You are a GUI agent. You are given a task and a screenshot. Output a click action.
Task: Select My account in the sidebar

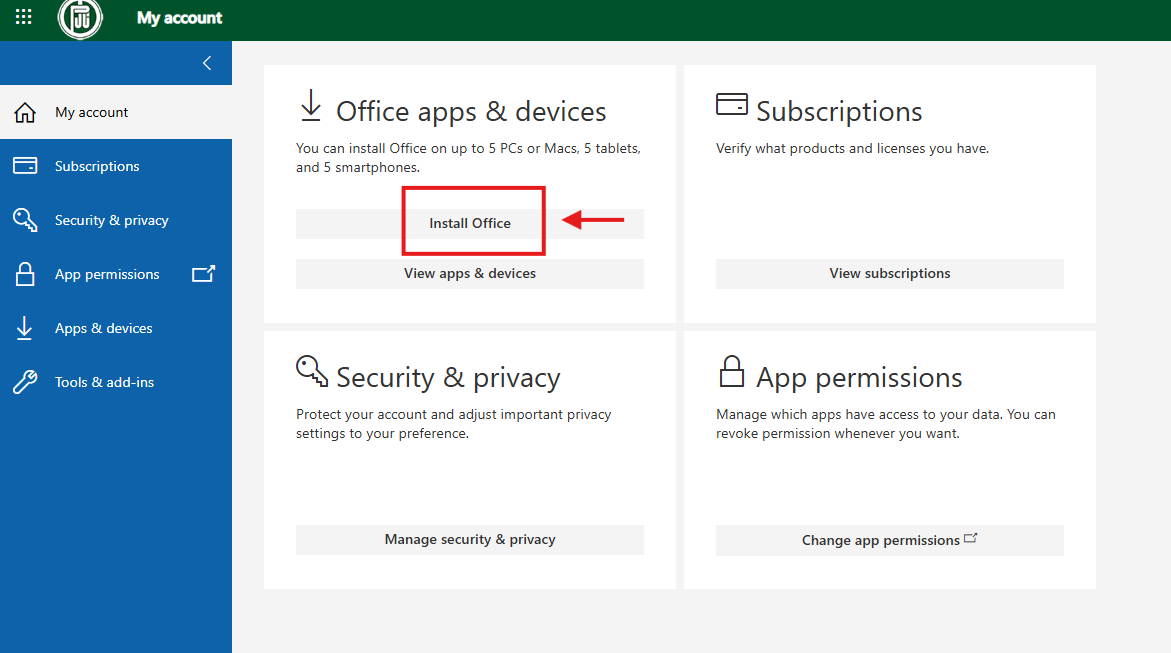(116, 112)
